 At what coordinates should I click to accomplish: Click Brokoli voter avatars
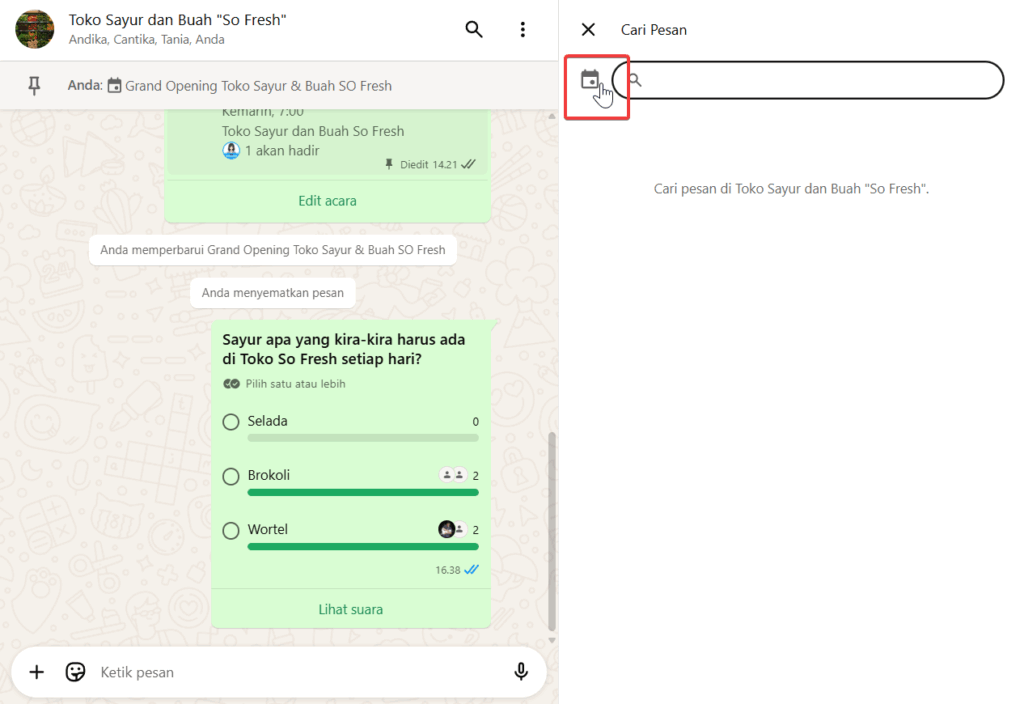(453, 475)
